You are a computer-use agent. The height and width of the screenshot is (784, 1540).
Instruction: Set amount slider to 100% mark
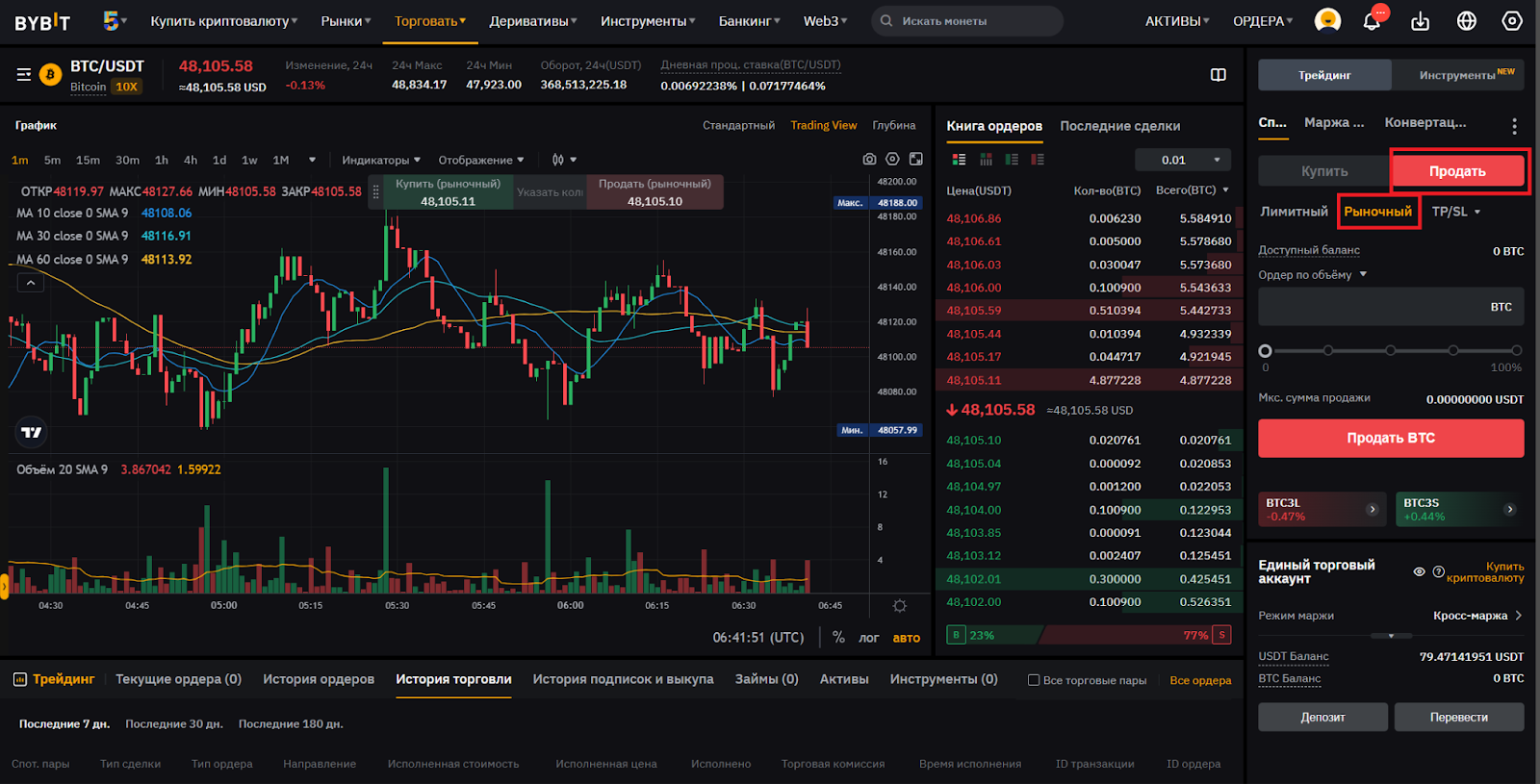pyautogui.click(x=1516, y=351)
